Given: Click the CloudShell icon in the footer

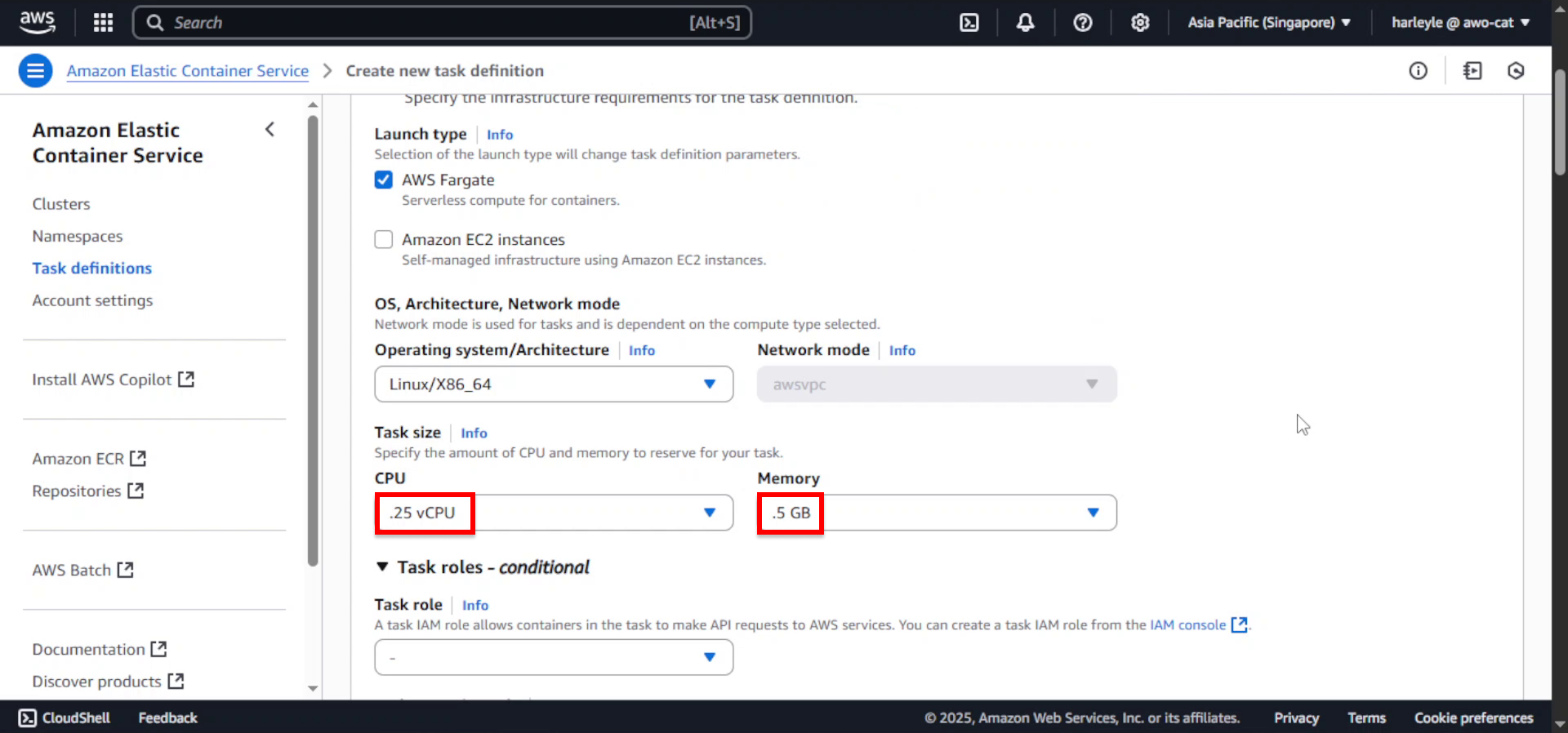Looking at the screenshot, I should coord(27,717).
